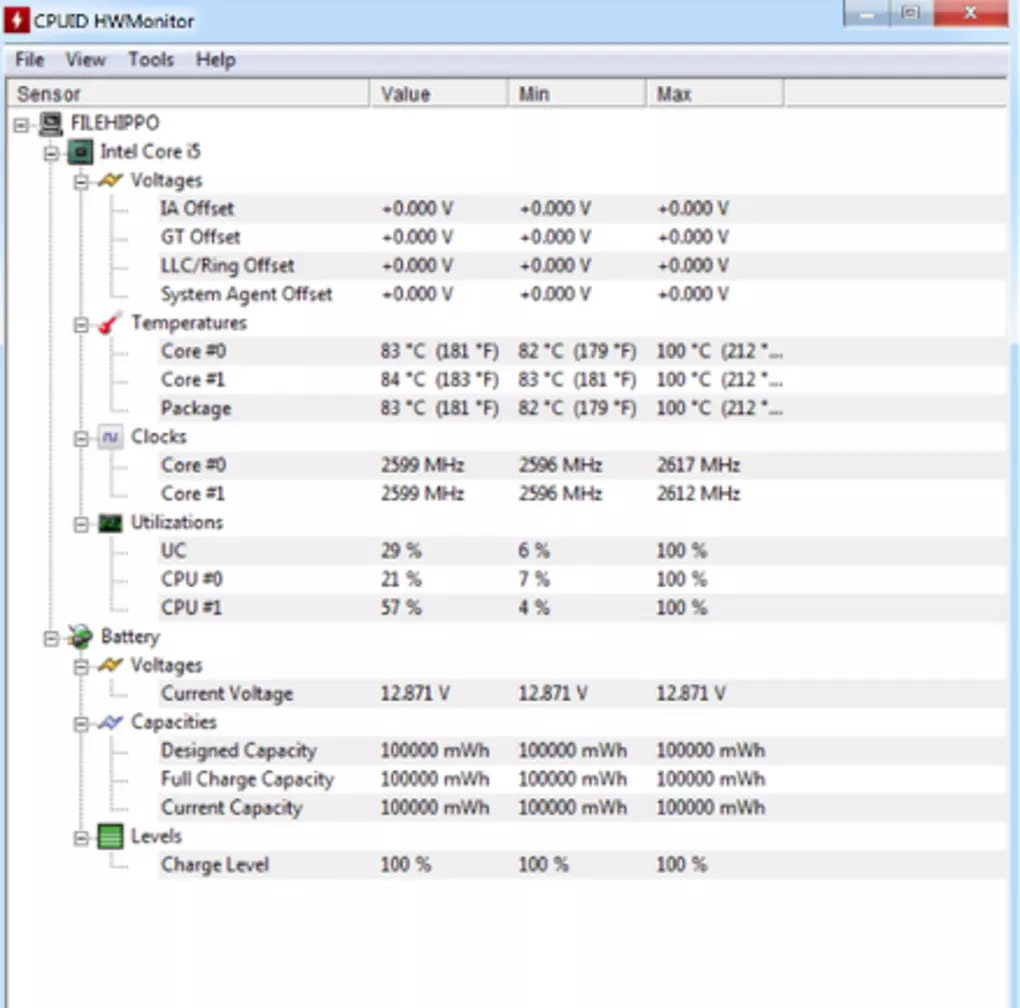Collapse the FILEHIPPO root node
The image size is (1020, 1008).
[21, 124]
